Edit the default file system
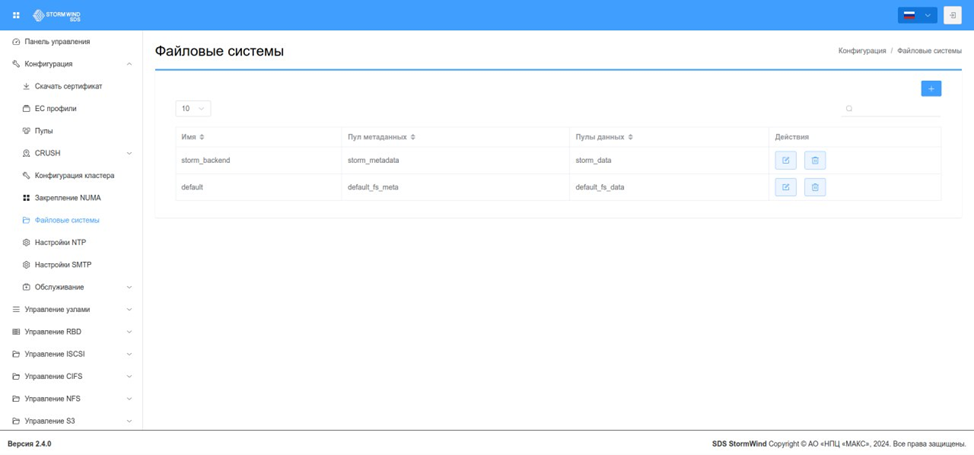Image resolution: width=974 pixels, height=455 pixels. coord(785,186)
